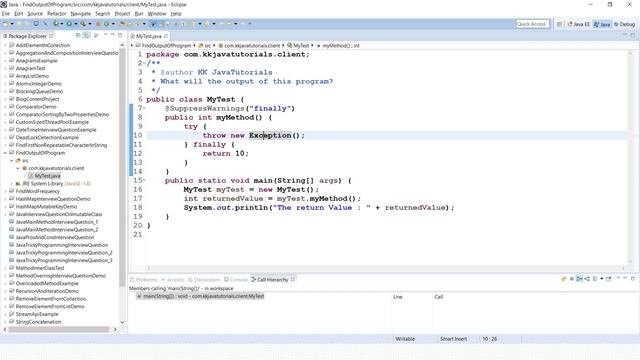Expand the FindWordFrequency project
640x360 pixels.
(5, 191)
